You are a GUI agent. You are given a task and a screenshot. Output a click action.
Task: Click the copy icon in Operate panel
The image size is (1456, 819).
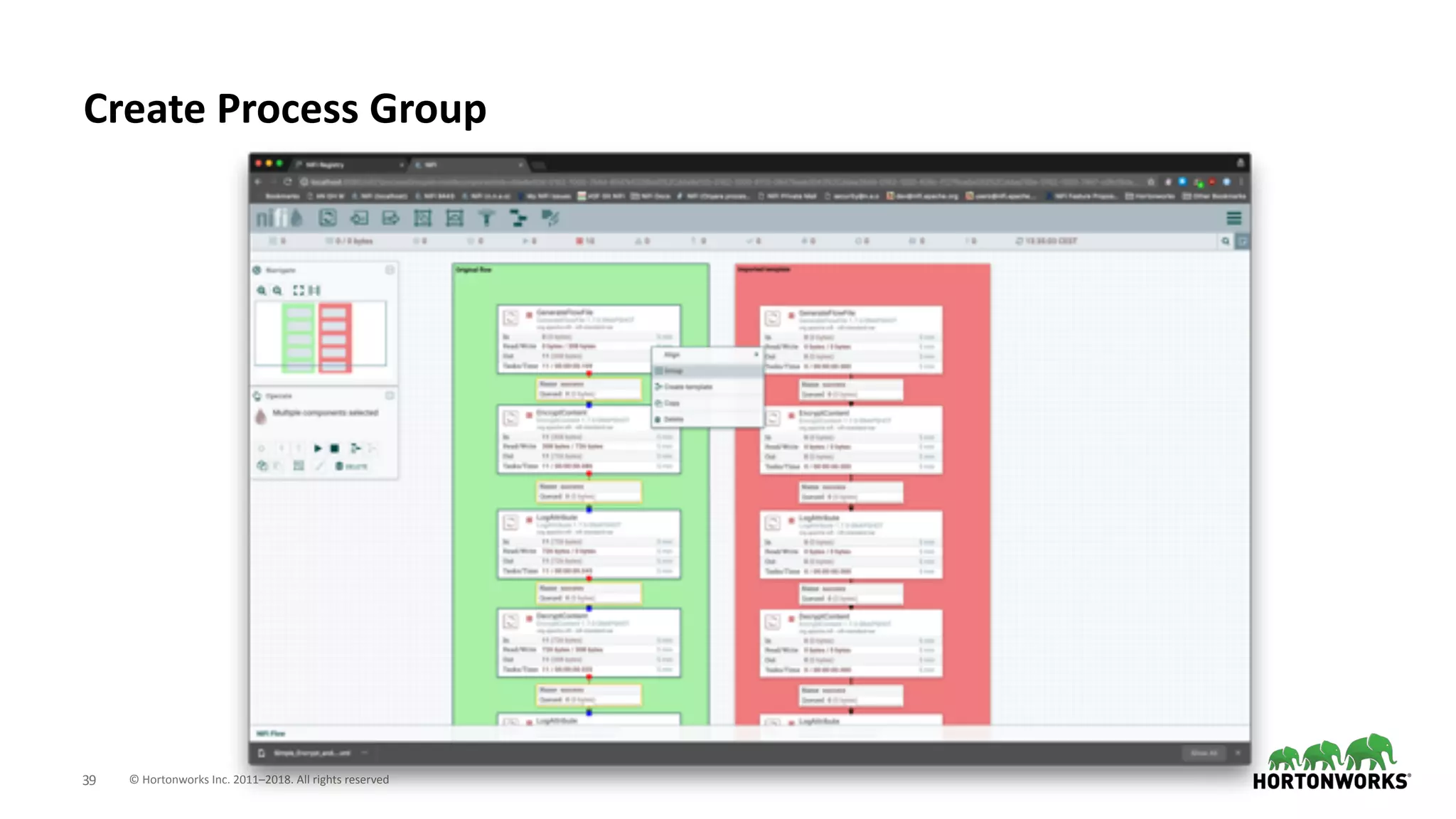tap(262, 466)
